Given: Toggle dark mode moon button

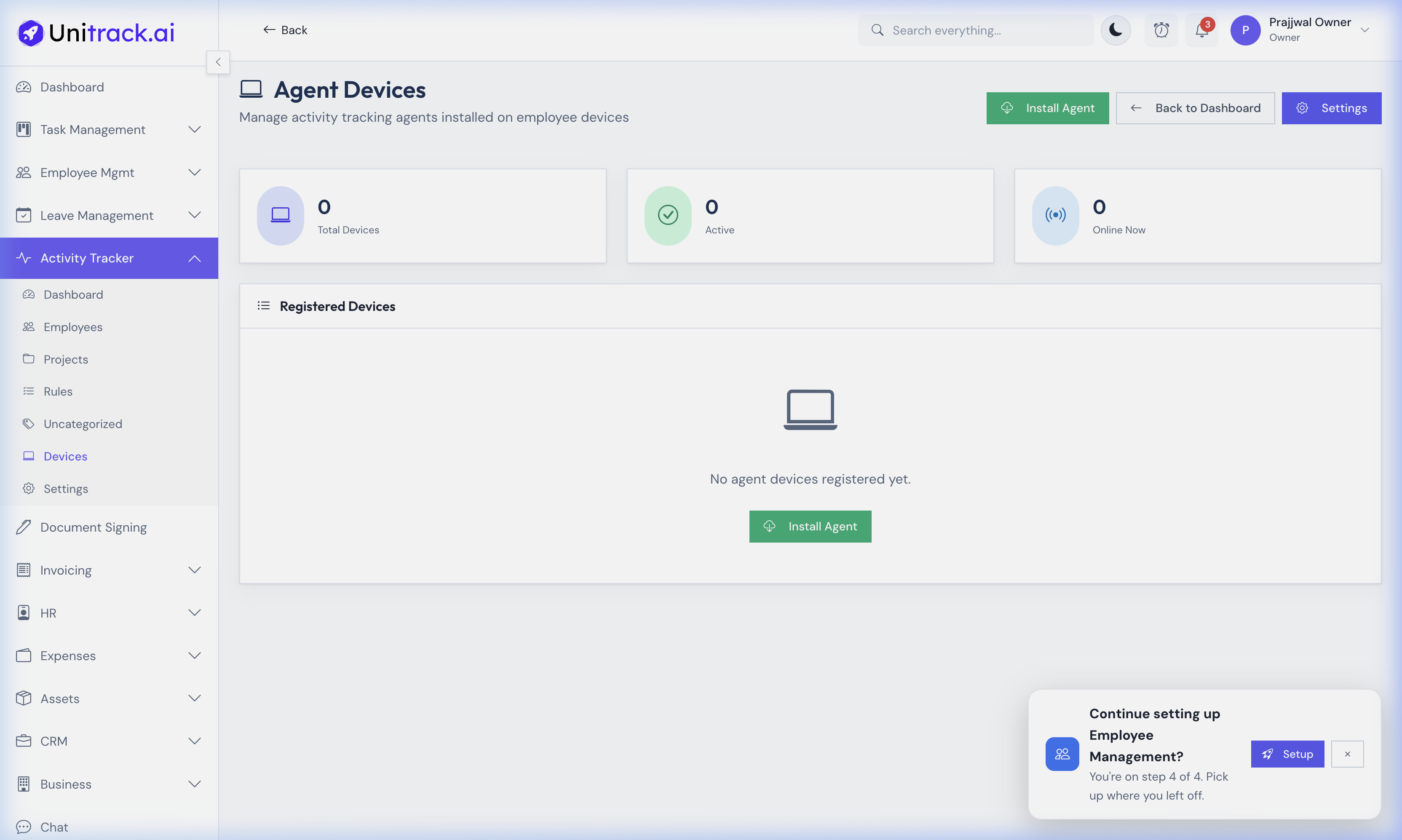Looking at the screenshot, I should point(1116,31).
